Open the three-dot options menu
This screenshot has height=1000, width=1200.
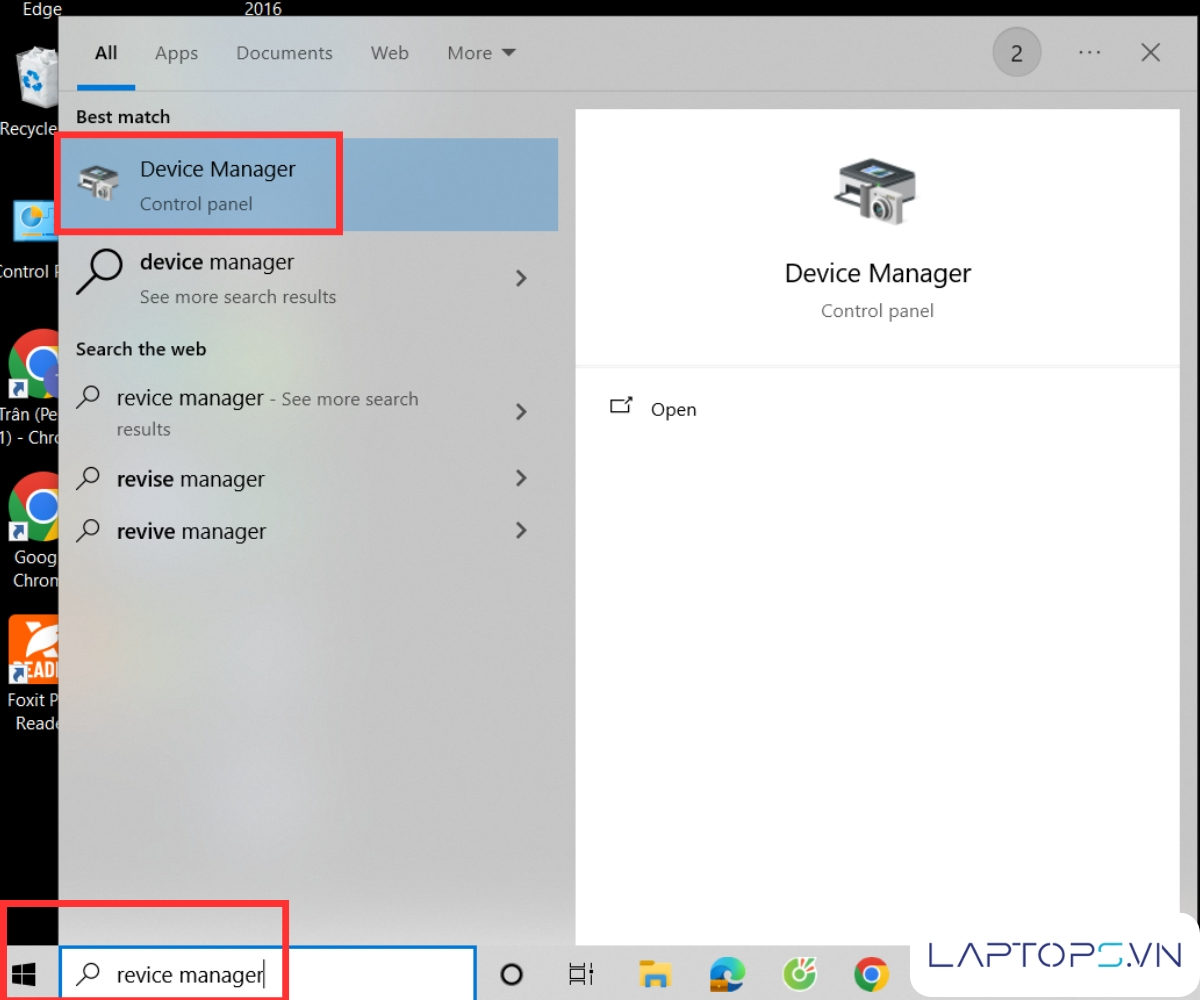[1089, 53]
